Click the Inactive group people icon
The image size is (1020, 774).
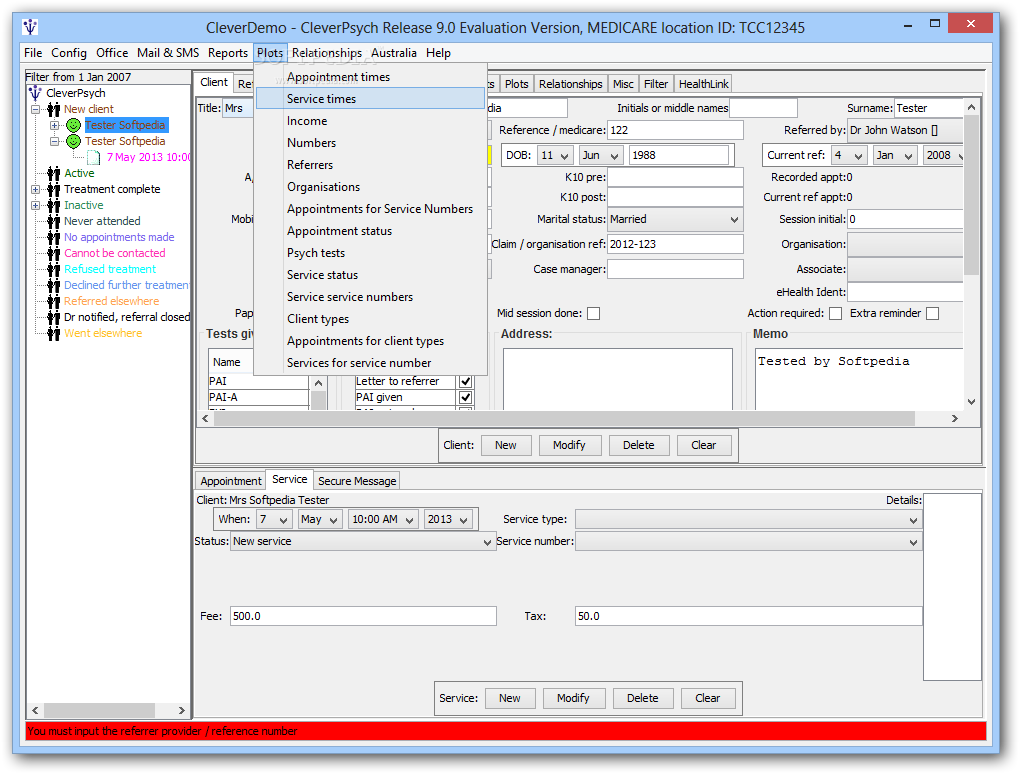click(x=54, y=206)
